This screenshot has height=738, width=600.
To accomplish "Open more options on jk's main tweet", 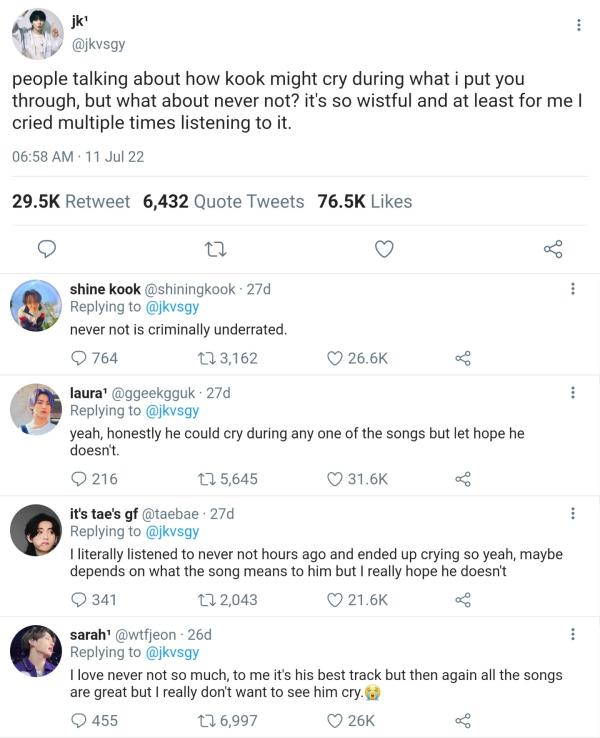I will (578, 25).
